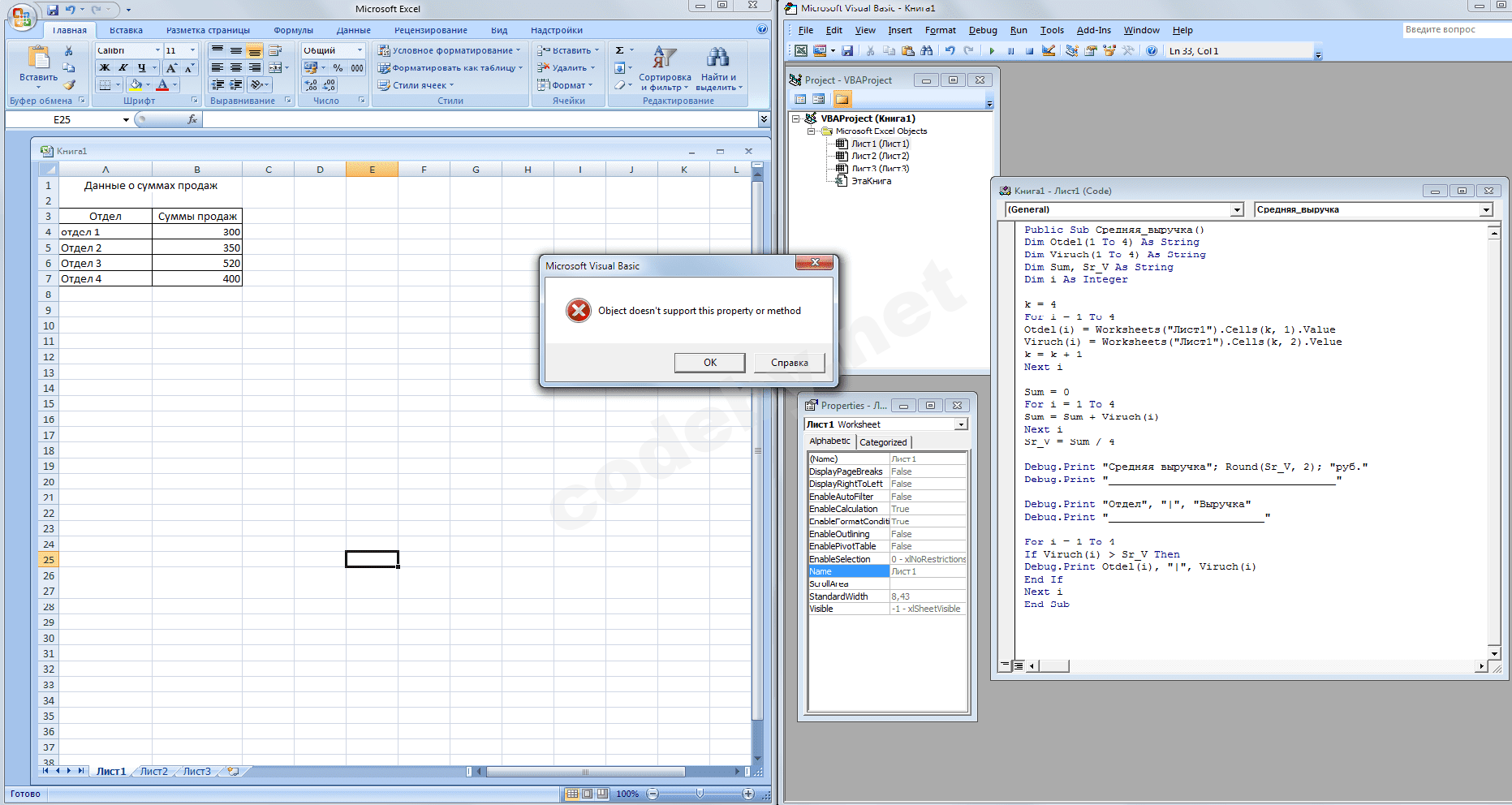
Task: Run the macro with the green play icon
Action: pyautogui.click(x=992, y=51)
